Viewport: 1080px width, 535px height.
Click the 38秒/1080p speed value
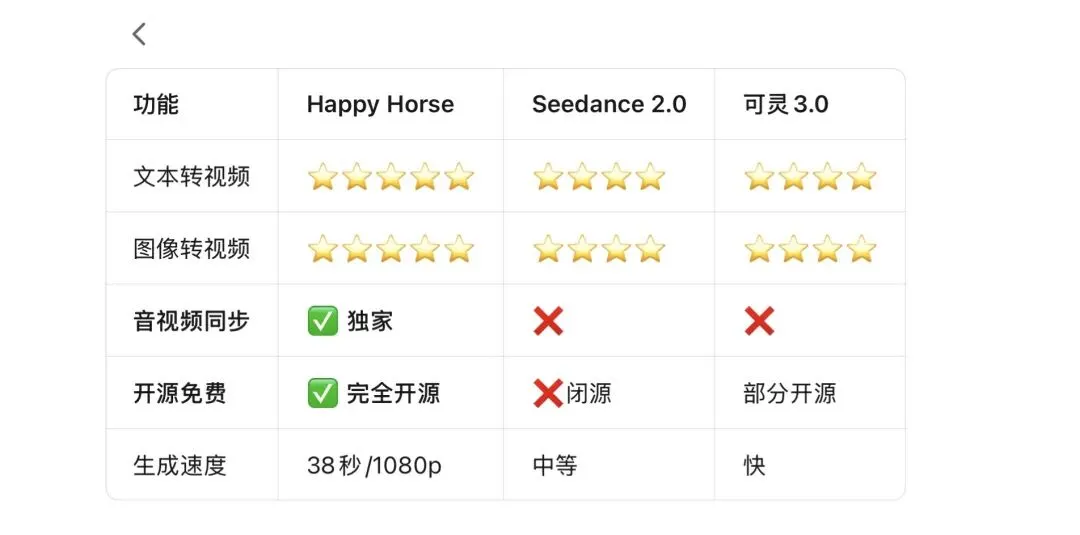[x=375, y=466]
